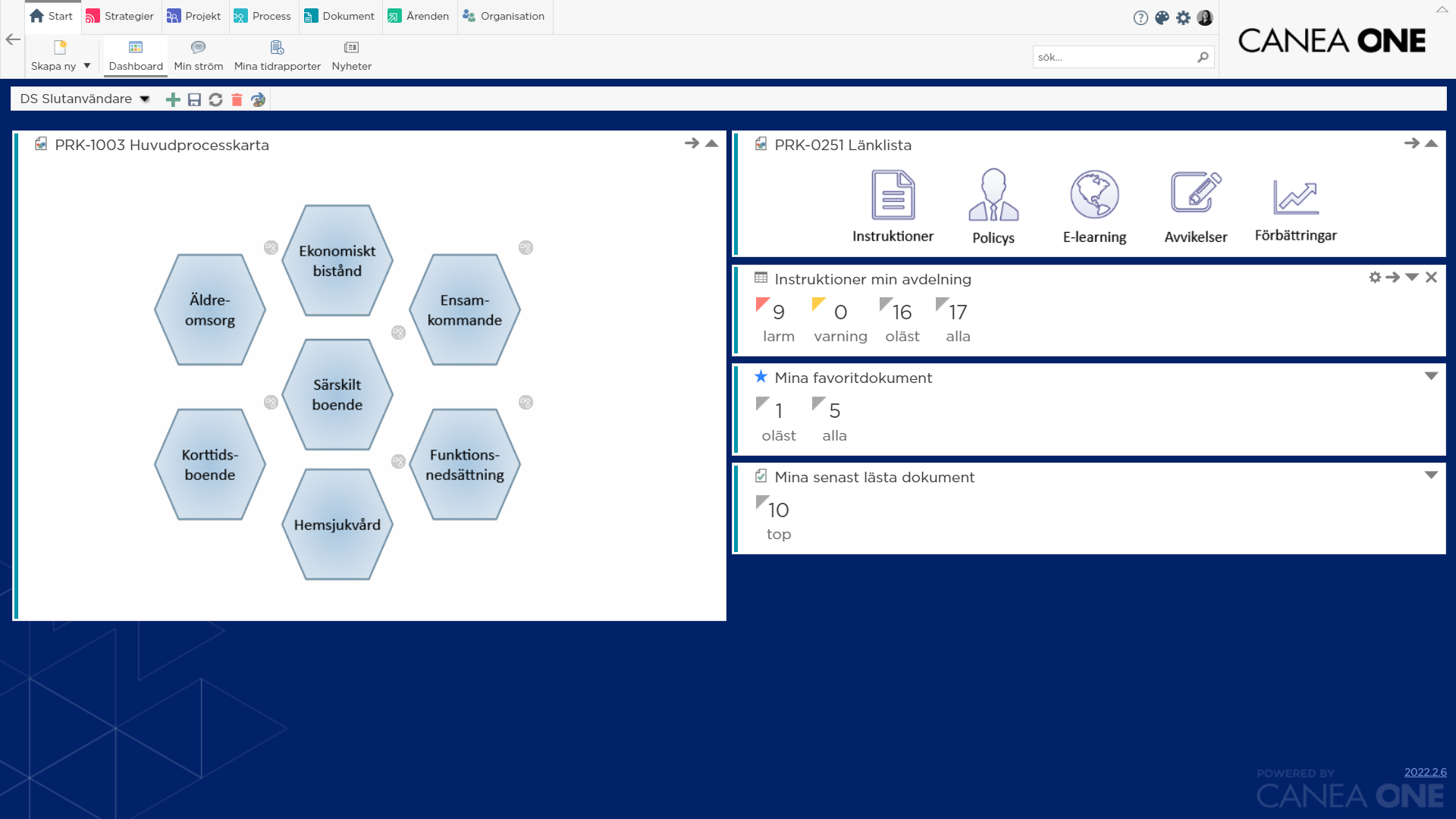Click into the sök search field

coord(1113,57)
